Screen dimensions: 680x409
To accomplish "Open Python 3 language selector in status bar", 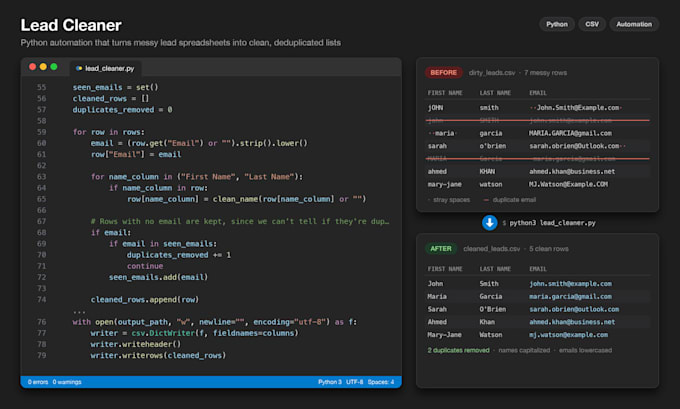I will coord(330,382).
